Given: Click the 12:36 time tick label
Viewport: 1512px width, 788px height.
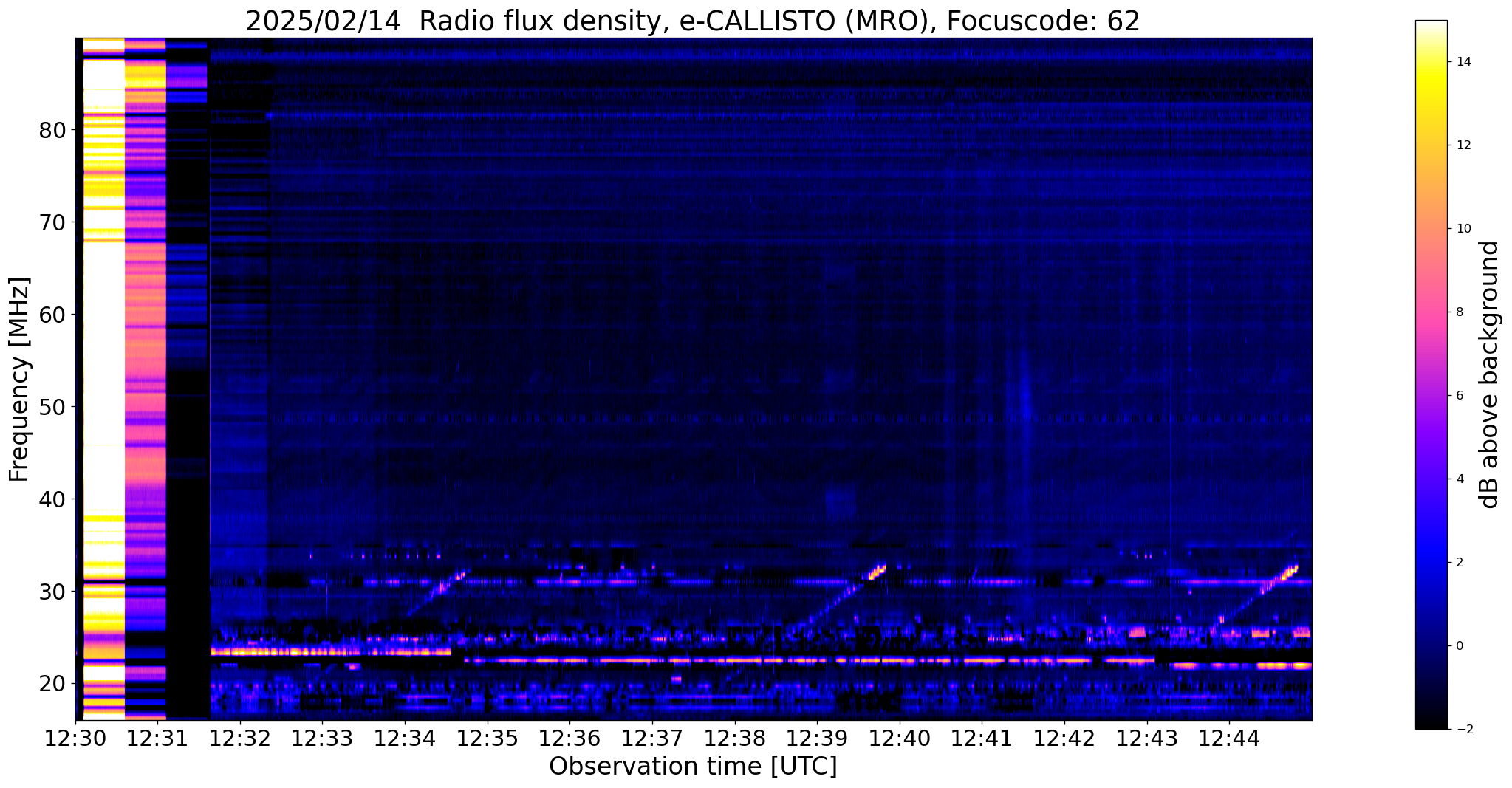Looking at the screenshot, I should [x=569, y=738].
